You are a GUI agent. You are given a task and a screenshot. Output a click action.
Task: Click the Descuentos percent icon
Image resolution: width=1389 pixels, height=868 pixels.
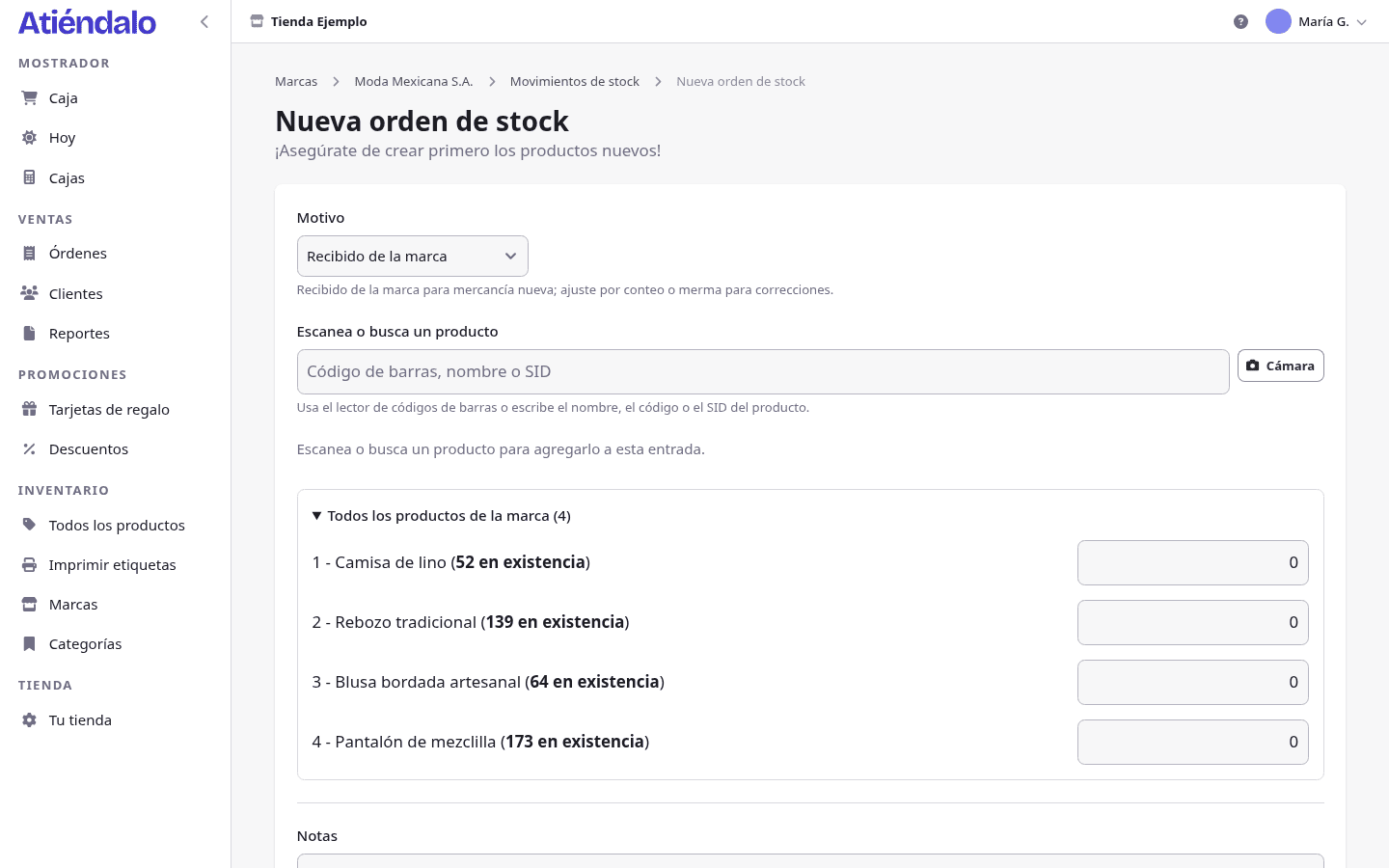[x=29, y=448]
